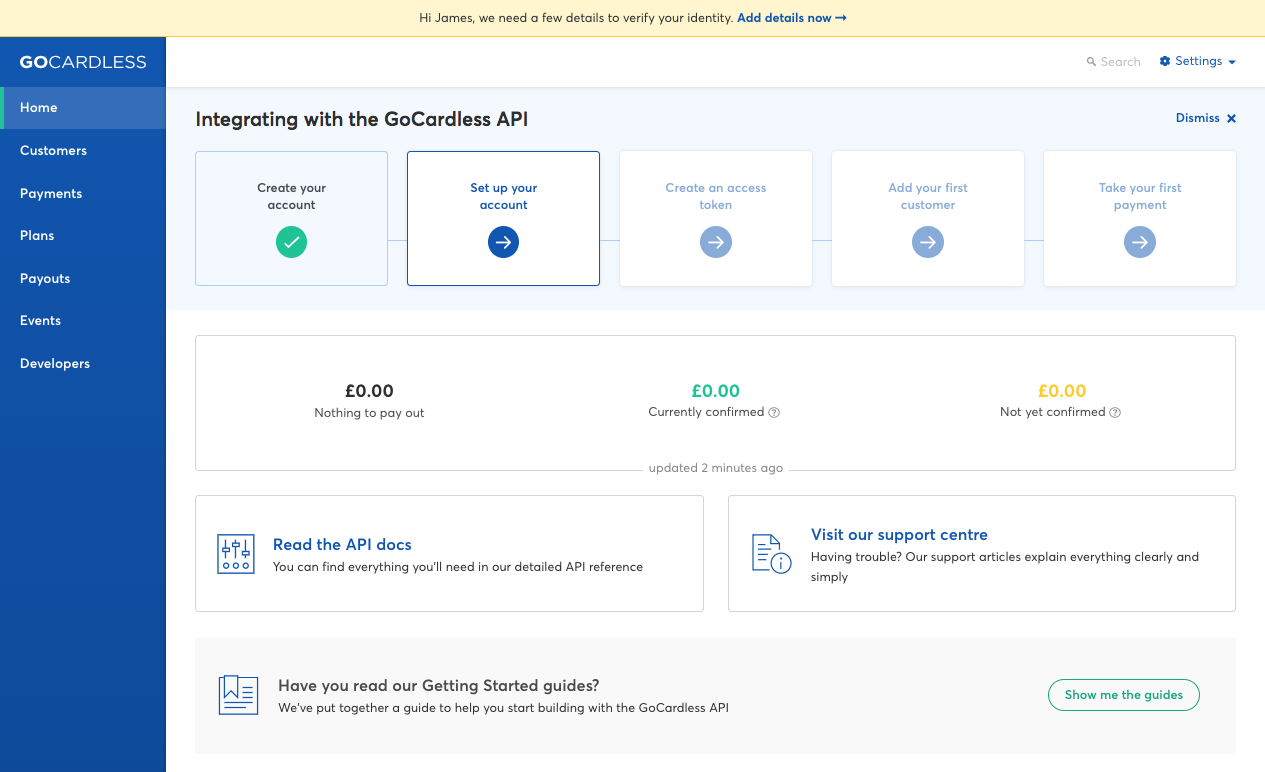Click the Add details now link
The height and width of the screenshot is (772, 1265).
pyautogui.click(x=792, y=18)
